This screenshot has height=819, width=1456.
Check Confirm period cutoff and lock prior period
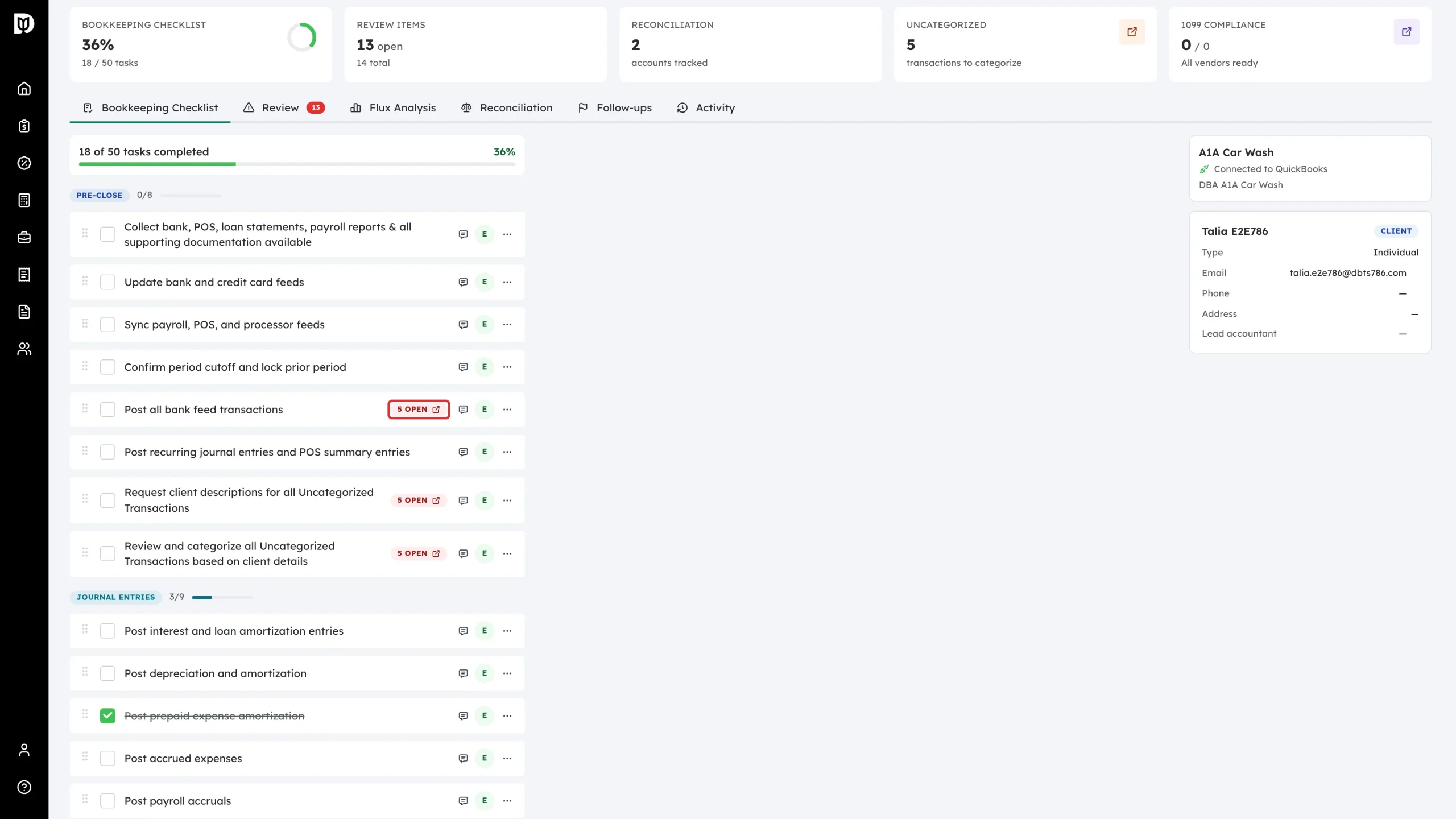[x=107, y=367]
